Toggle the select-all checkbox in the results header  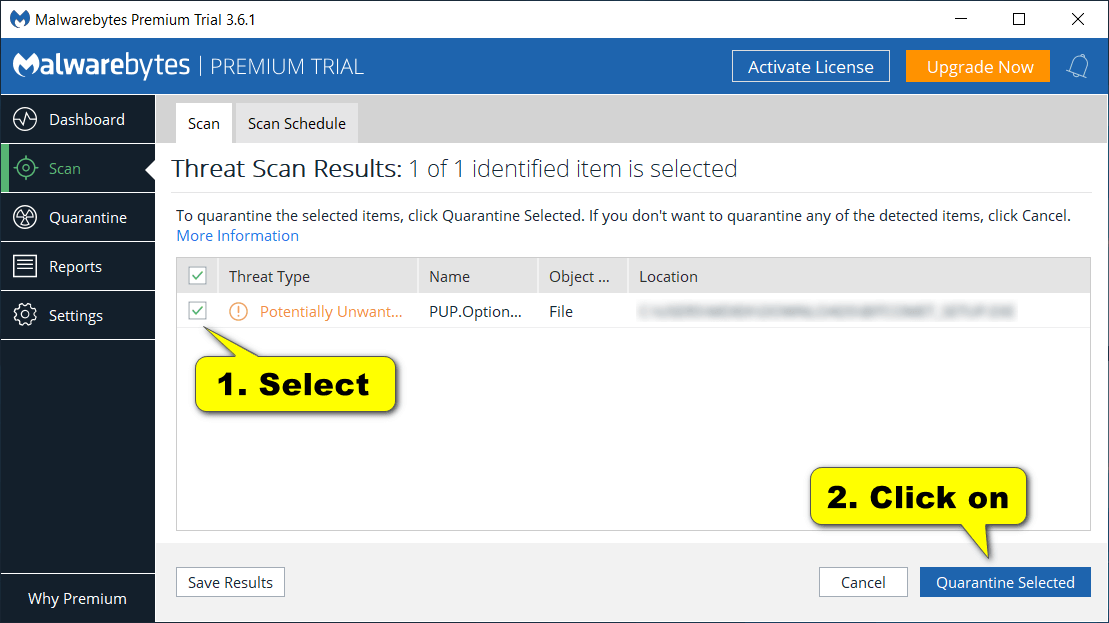tap(197, 275)
